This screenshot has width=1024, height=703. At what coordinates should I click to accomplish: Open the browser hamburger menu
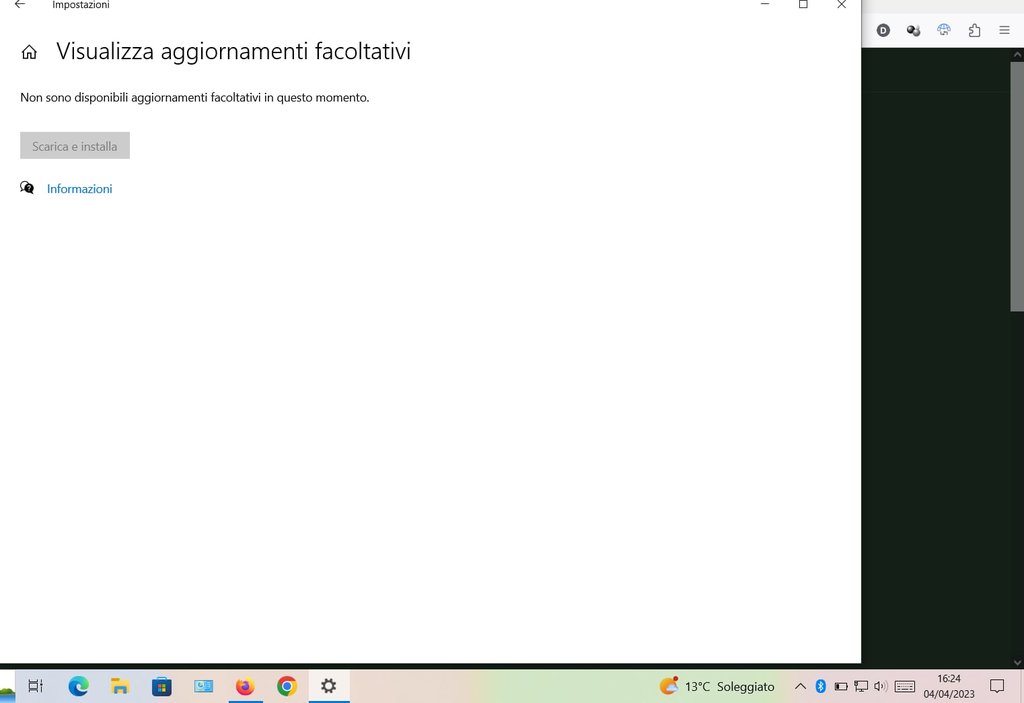coord(1004,30)
